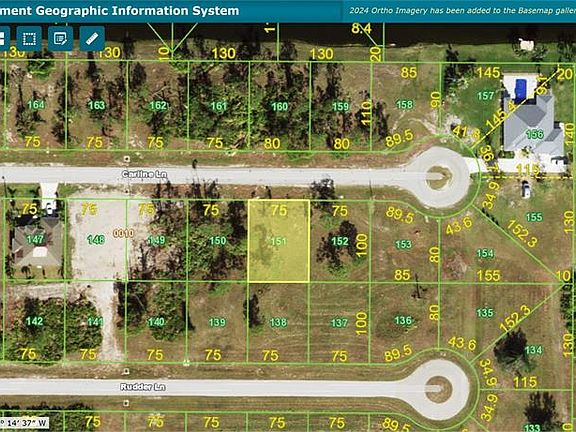Click the coordinates readout at bottom left

point(24,423)
